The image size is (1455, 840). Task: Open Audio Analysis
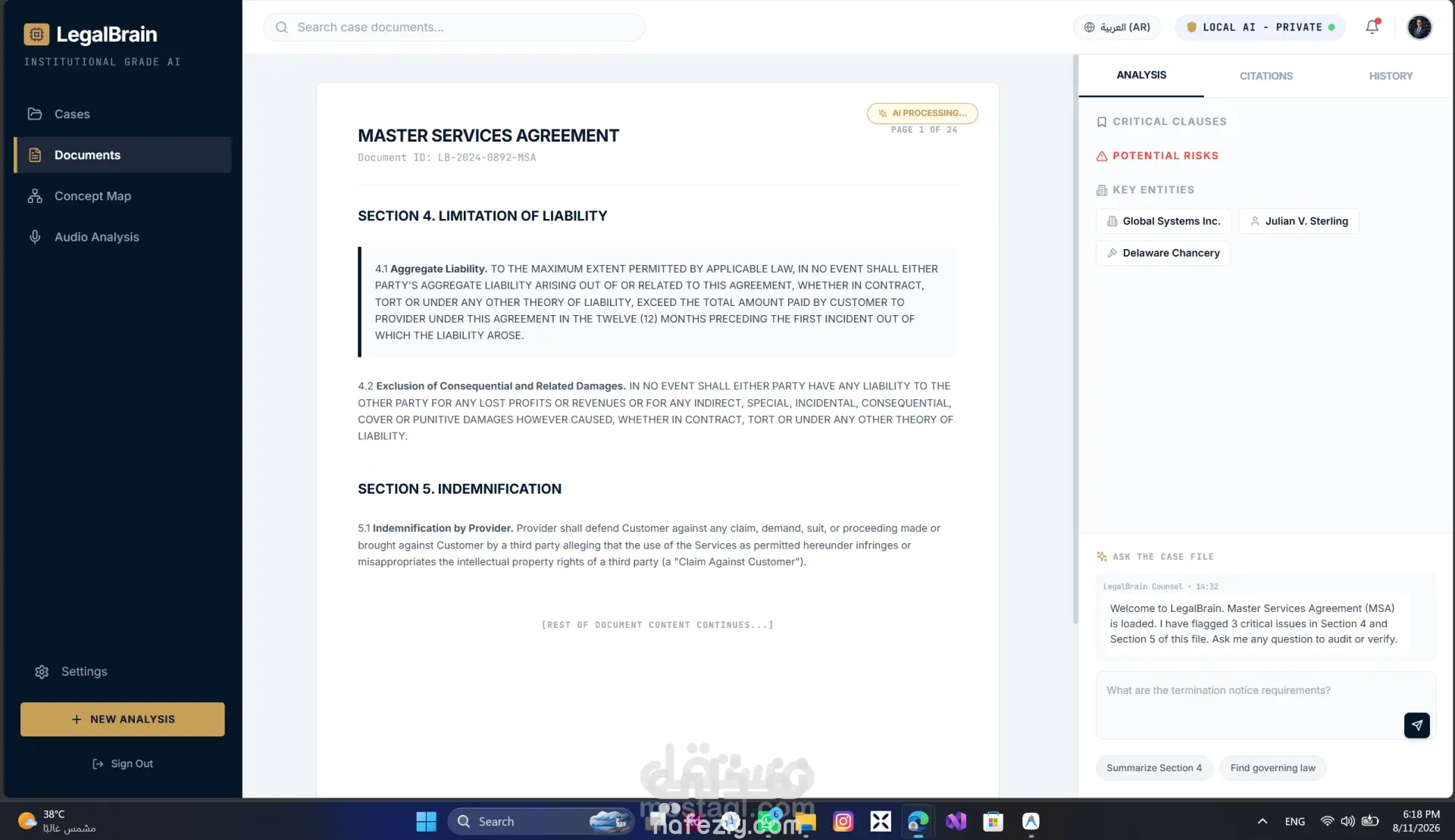pyautogui.click(x=122, y=236)
